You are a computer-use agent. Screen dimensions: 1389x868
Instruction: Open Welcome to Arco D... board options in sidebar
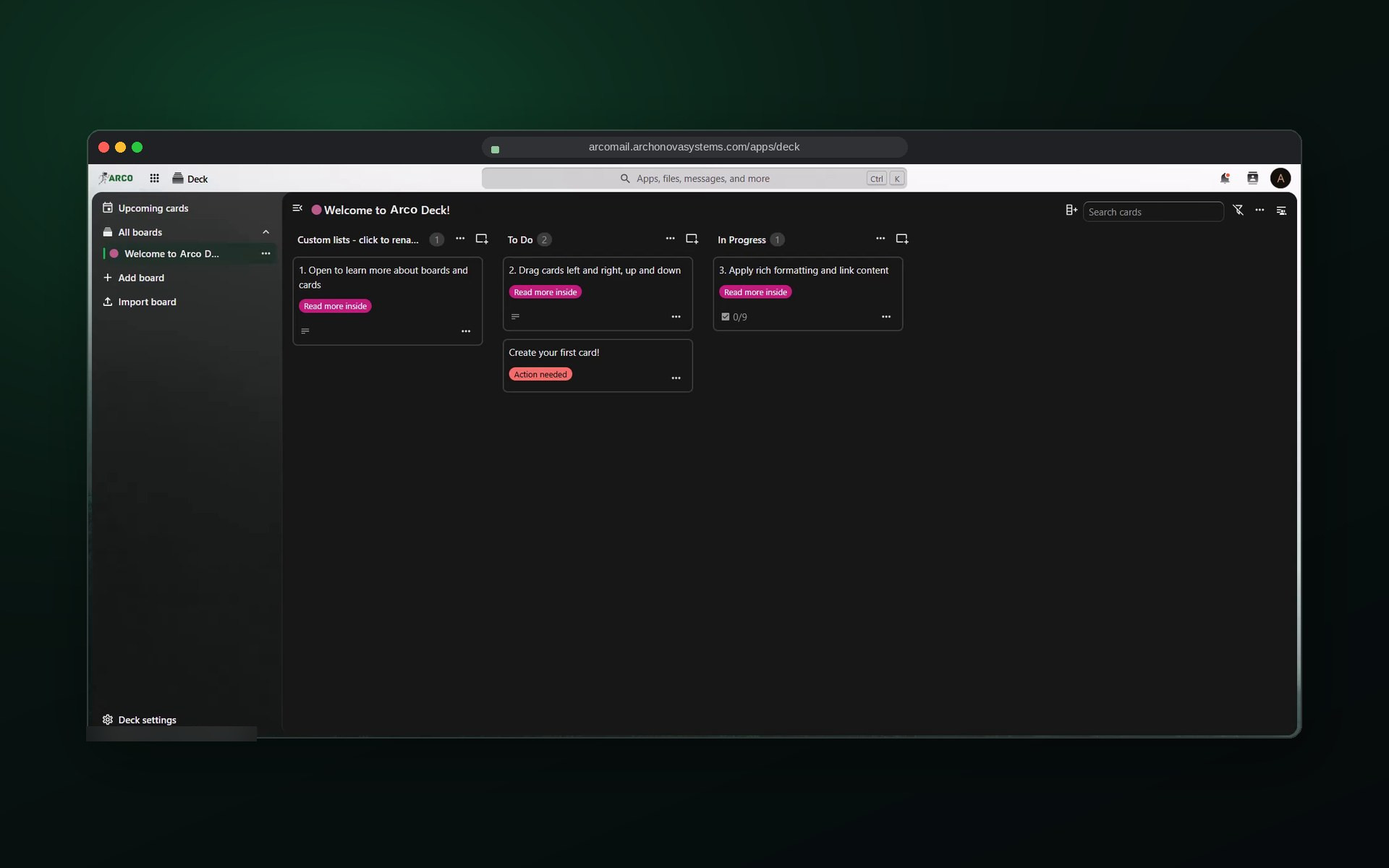[x=266, y=254]
